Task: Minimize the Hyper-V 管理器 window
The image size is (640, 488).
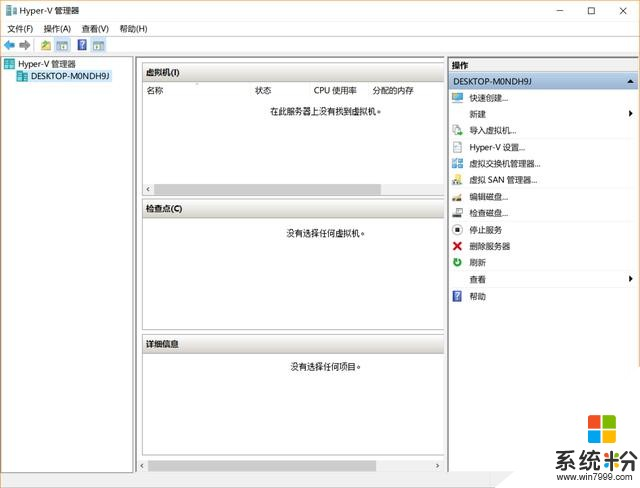Action: [x=560, y=11]
